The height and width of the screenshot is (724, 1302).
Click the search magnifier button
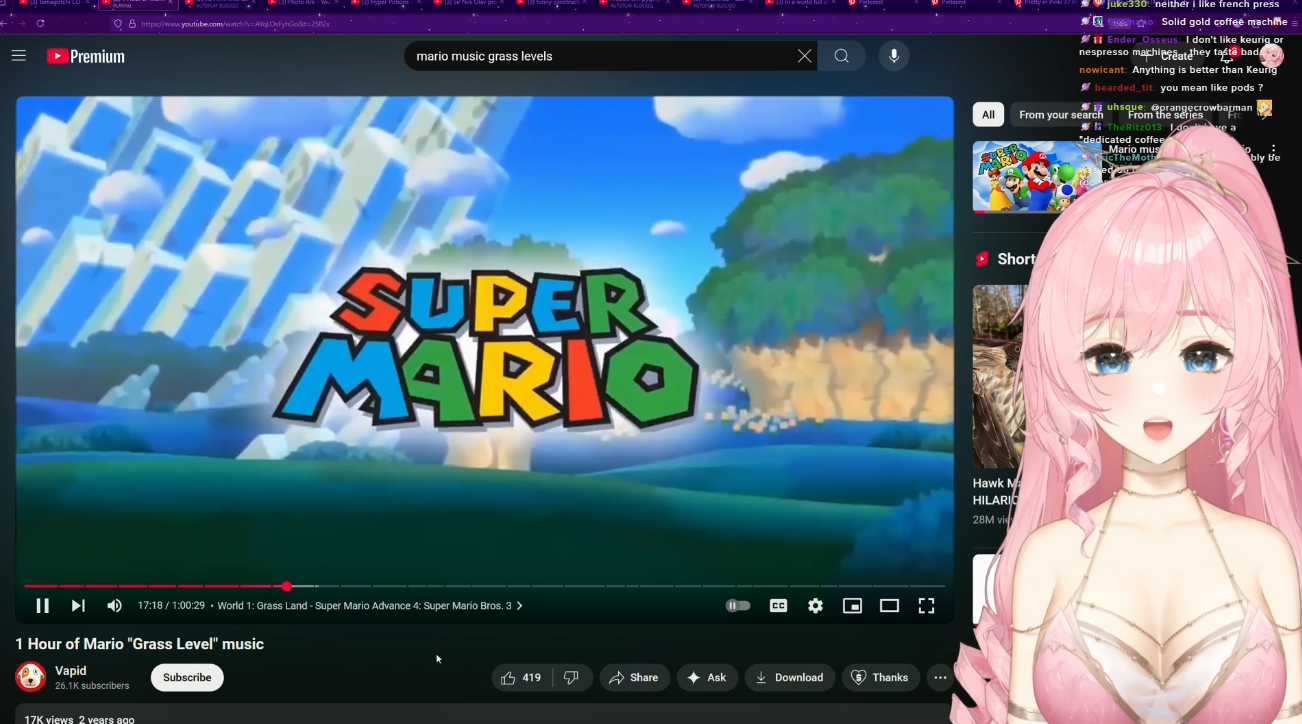point(842,56)
